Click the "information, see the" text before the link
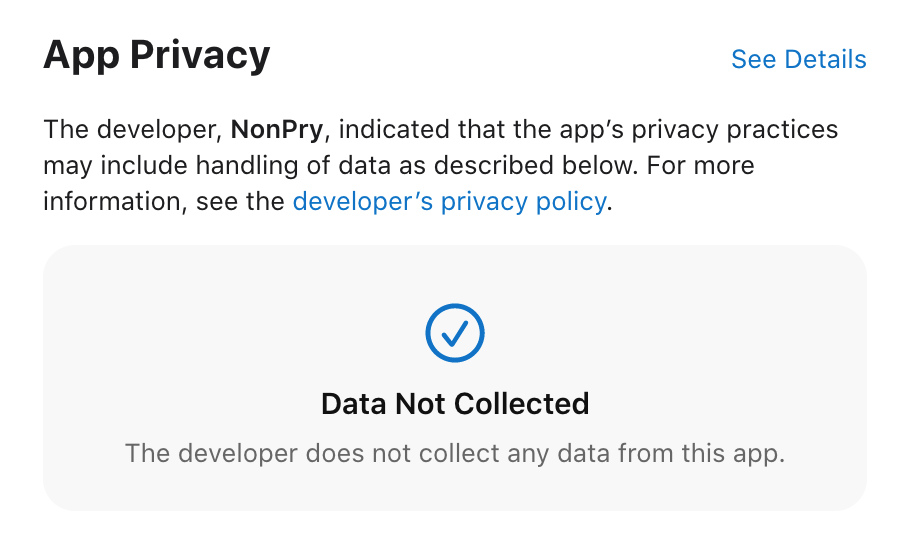 coord(165,202)
